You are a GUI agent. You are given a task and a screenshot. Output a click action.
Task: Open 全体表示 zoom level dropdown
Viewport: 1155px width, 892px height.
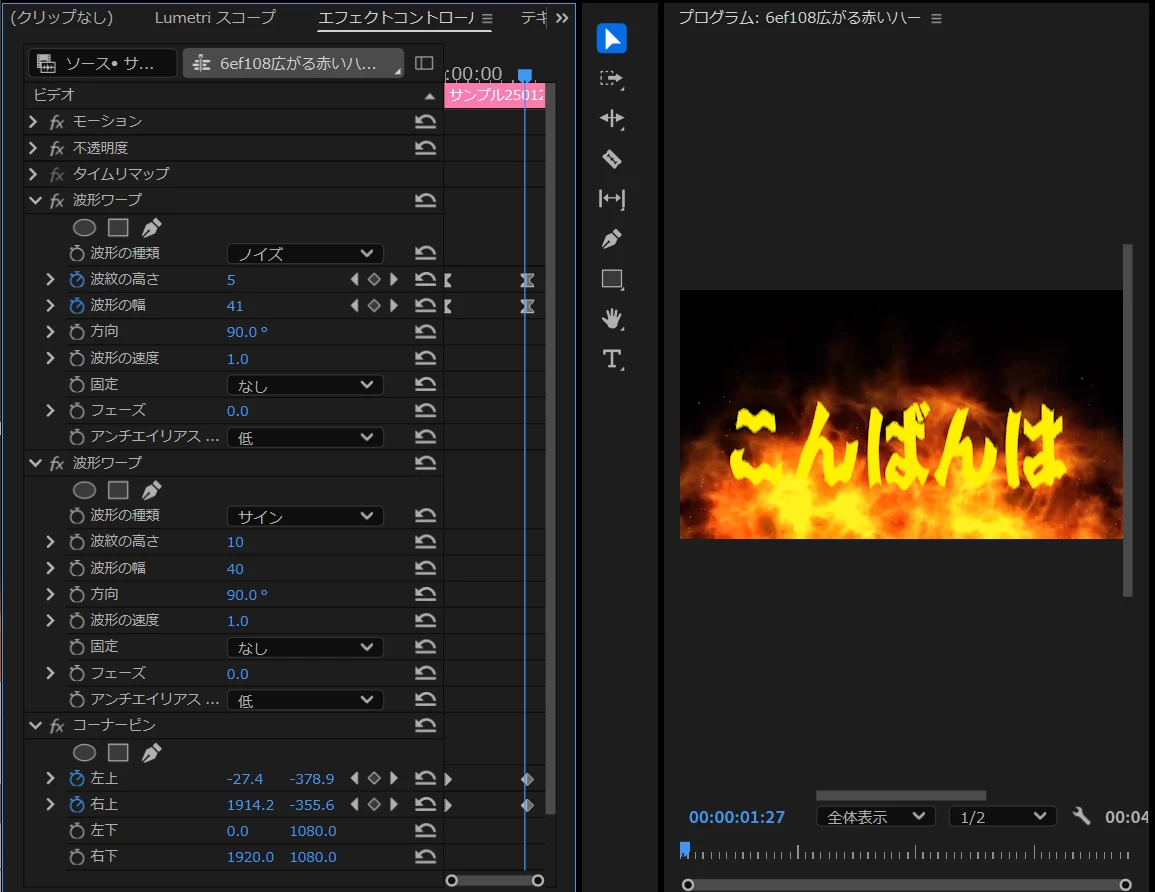(876, 816)
